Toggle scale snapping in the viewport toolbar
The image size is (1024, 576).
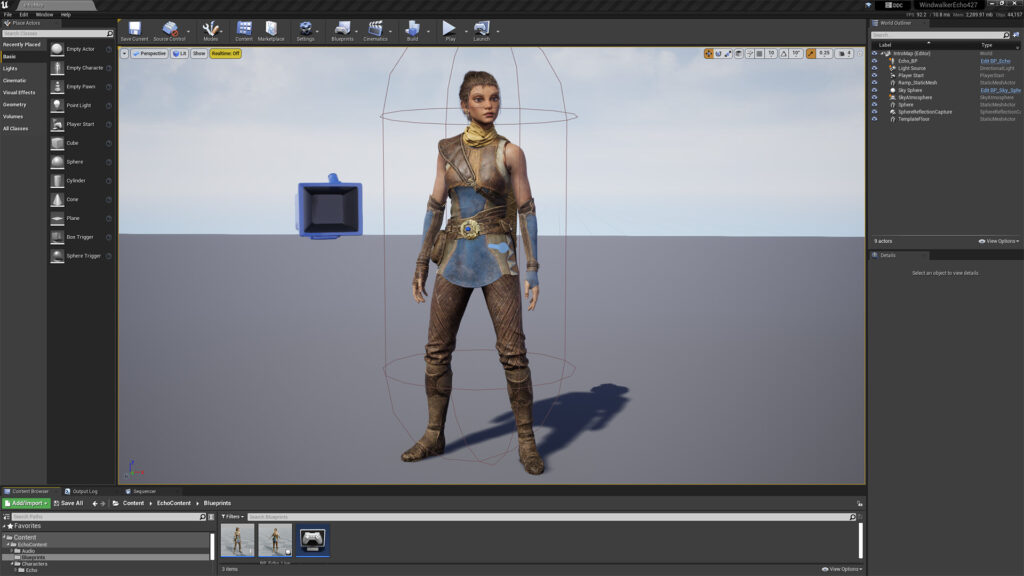pos(811,54)
